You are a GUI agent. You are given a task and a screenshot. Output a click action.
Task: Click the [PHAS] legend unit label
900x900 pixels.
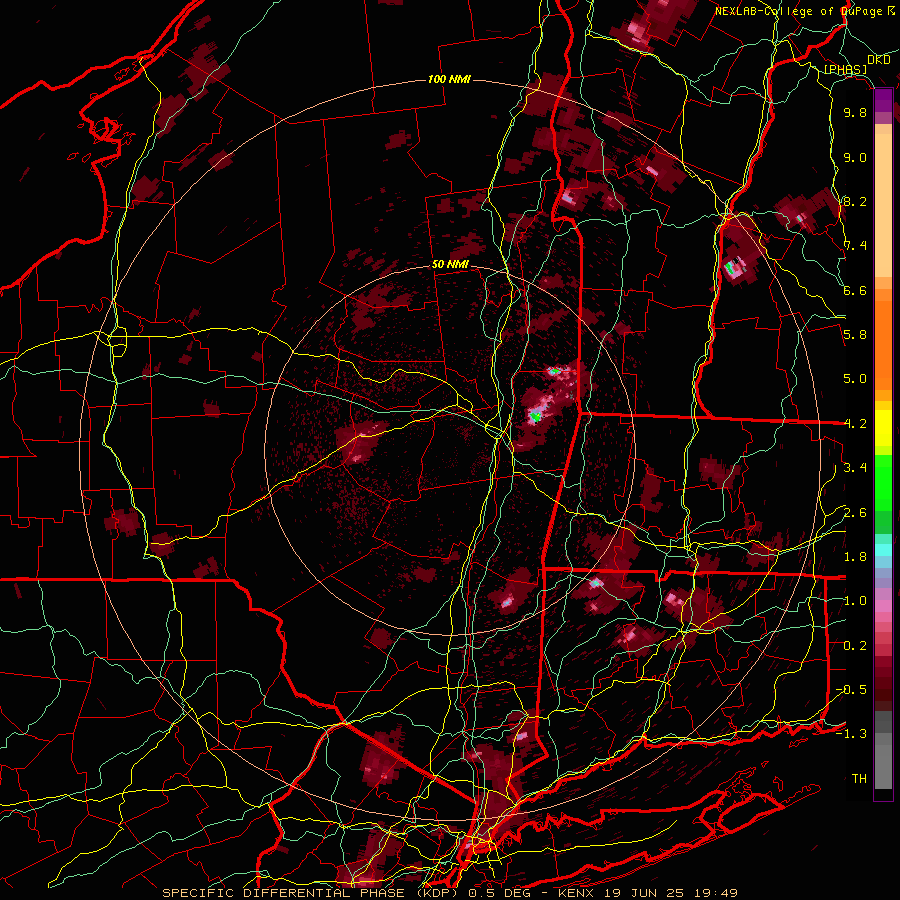tap(845, 70)
